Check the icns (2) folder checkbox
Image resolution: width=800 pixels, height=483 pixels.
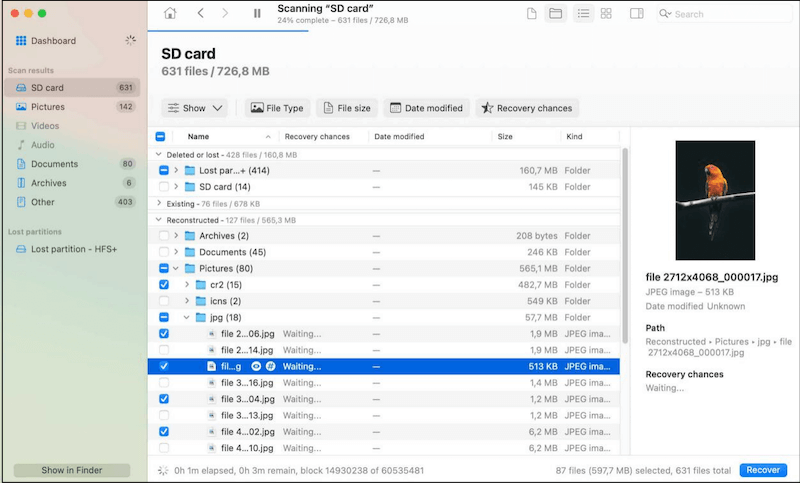(164, 301)
